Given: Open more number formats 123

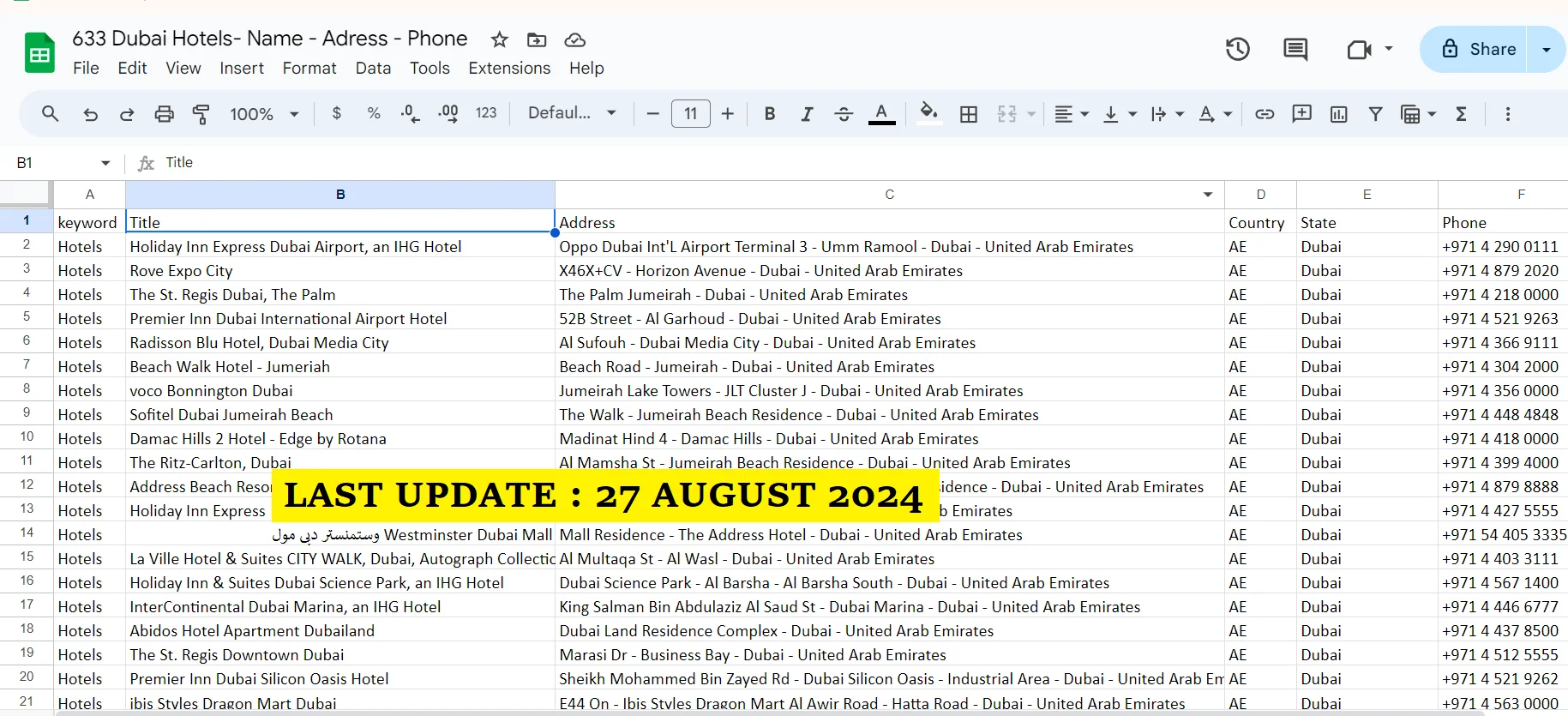Looking at the screenshot, I should pyautogui.click(x=486, y=113).
